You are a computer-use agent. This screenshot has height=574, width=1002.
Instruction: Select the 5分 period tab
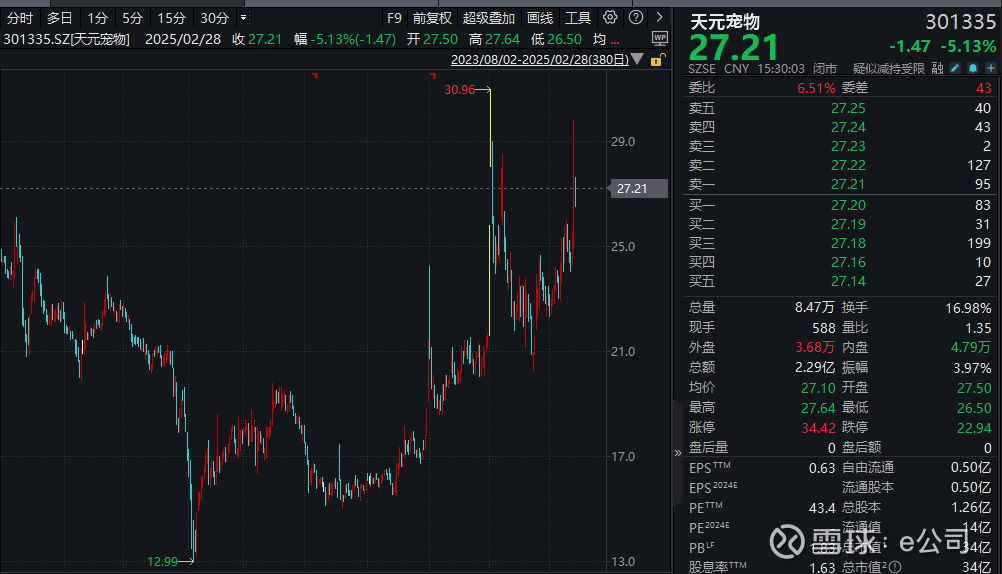132,18
